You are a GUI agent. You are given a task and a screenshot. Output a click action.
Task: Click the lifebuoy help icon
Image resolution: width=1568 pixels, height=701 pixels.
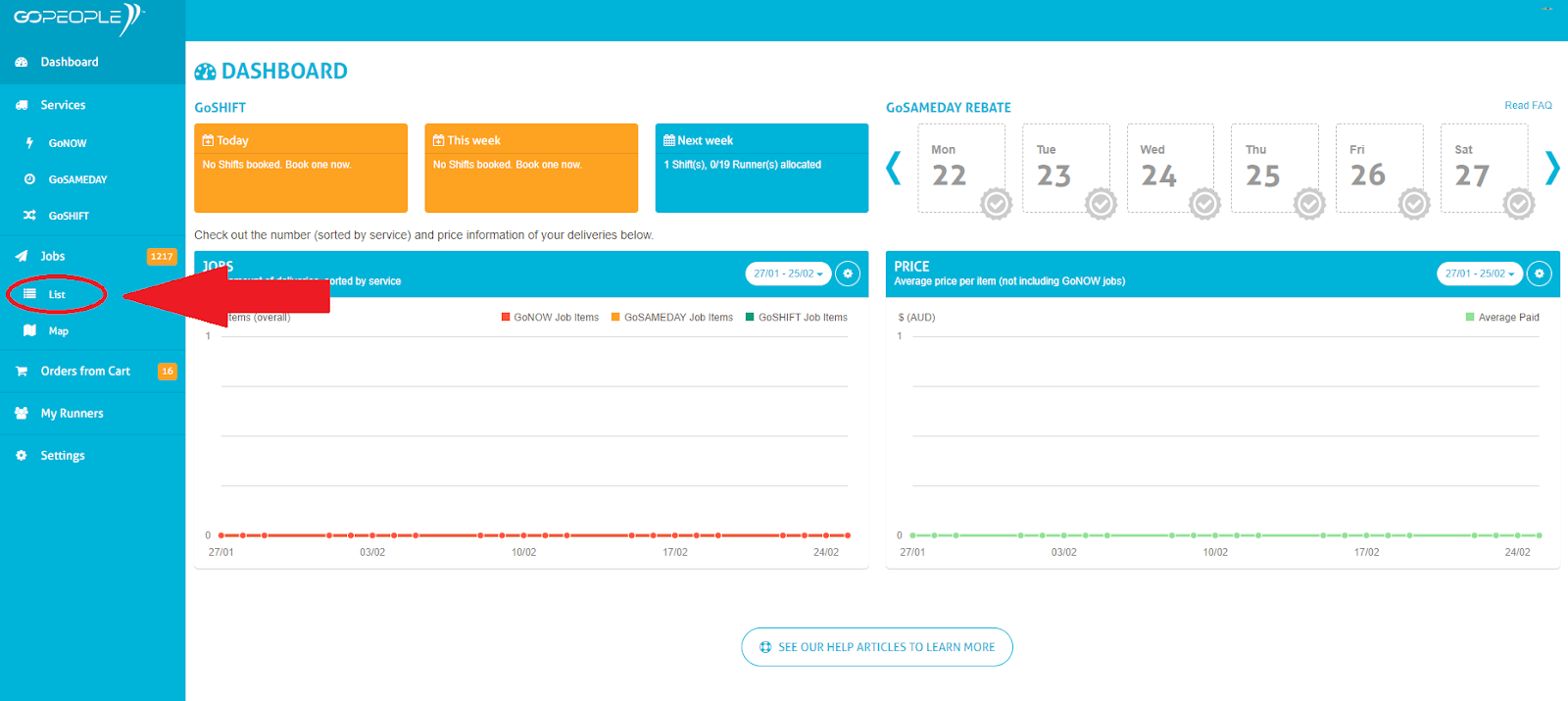pos(765,647)
